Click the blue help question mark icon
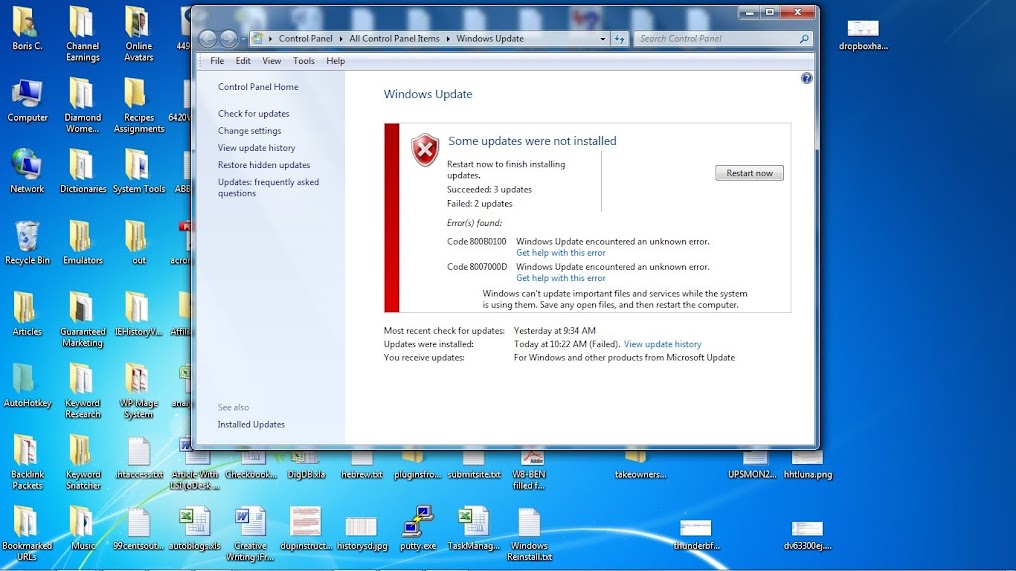The image size is (1016, 571). 806,78
